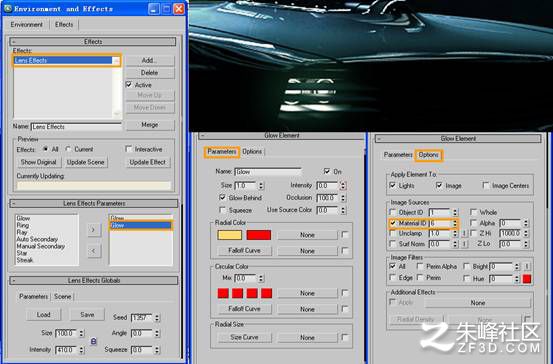
Task: Click the Load button in Globals
Action: tap(43, 315)
